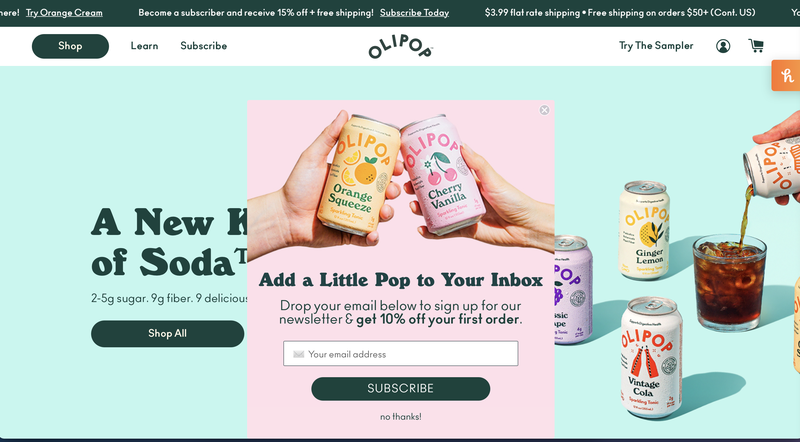800x442 pixels.
Task: Open the Learn menu item
Action: (x=144, y=46)
